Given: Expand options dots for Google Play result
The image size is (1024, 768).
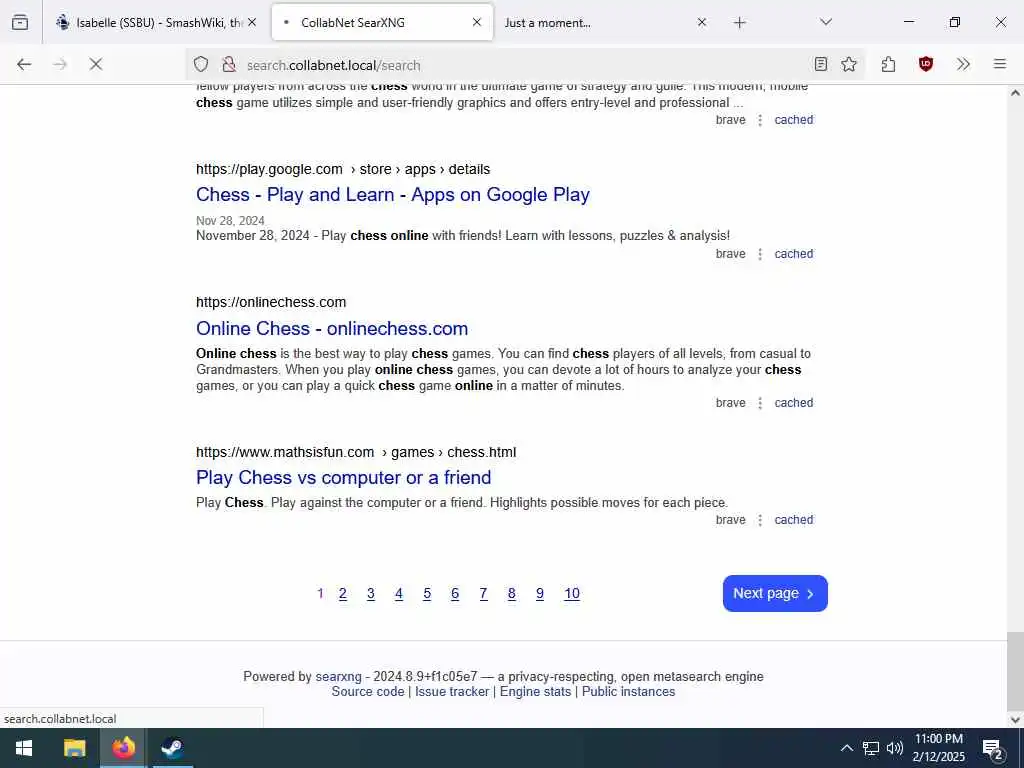Looking at the screenshot, I should click(x=760, y=254).
